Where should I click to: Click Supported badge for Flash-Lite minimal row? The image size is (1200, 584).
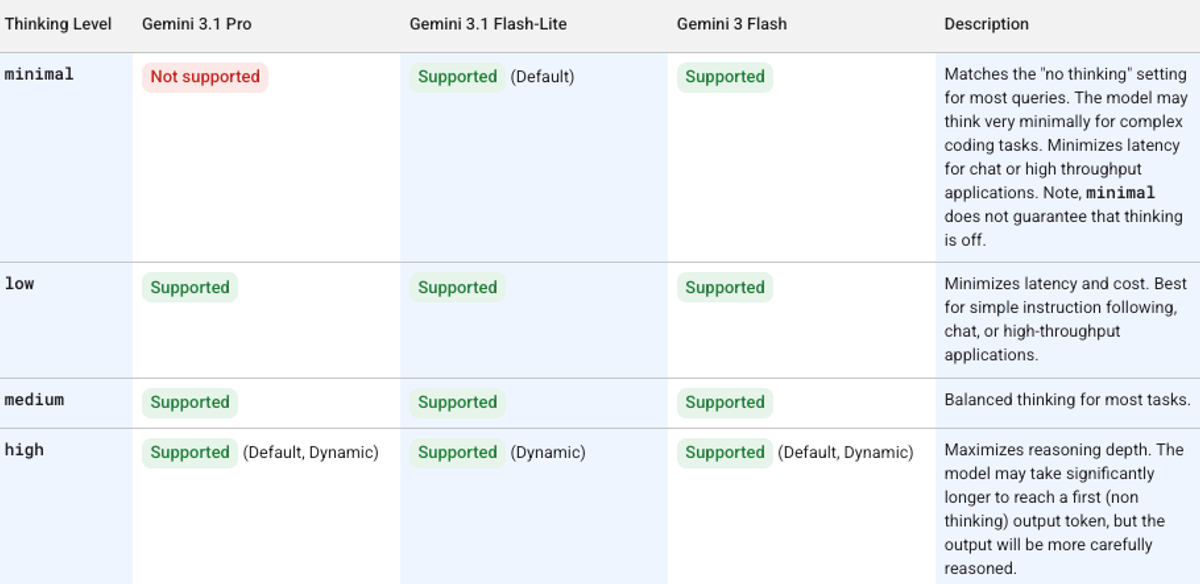[458, 77]
